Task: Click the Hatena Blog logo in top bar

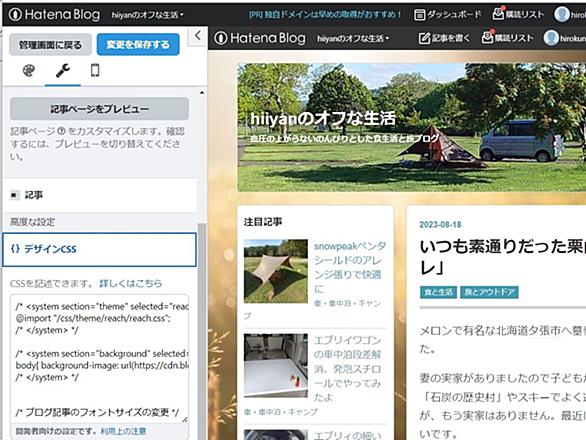Action: [54, 15]
